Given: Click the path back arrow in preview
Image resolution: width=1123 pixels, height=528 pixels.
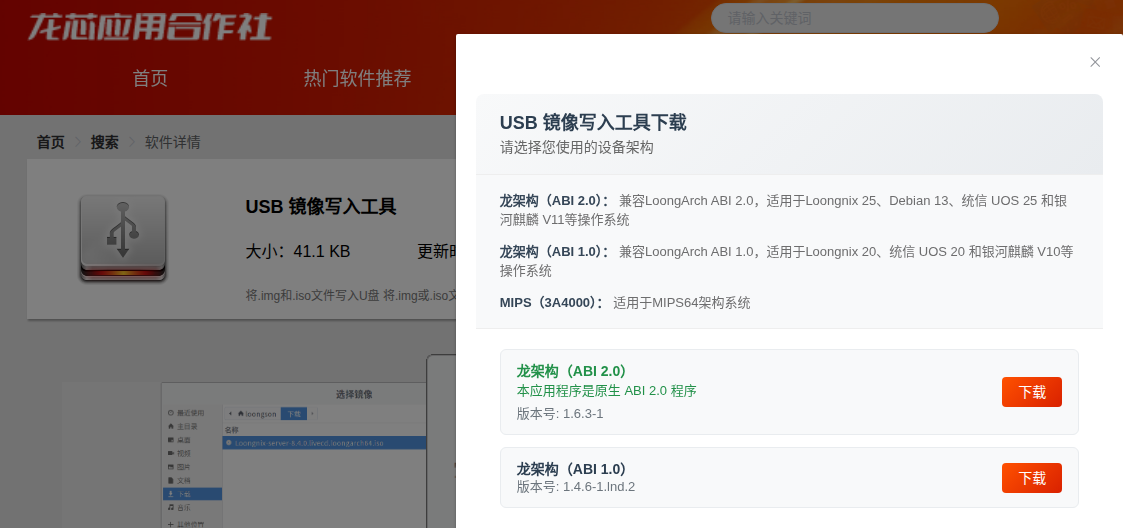Looking at the screenshot, I should tap(229, 414).
